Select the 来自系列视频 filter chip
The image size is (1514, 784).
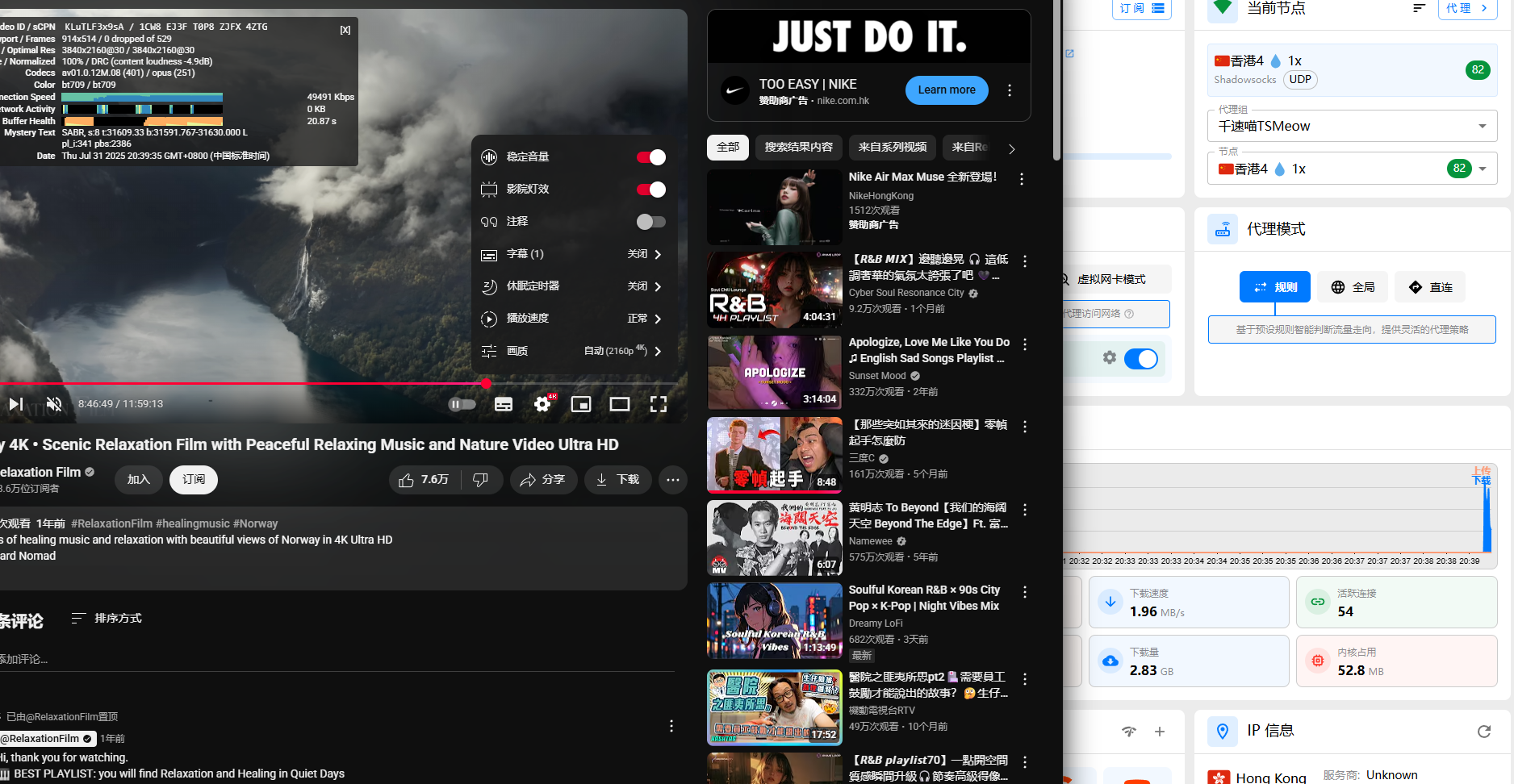[x=893, y=148]
